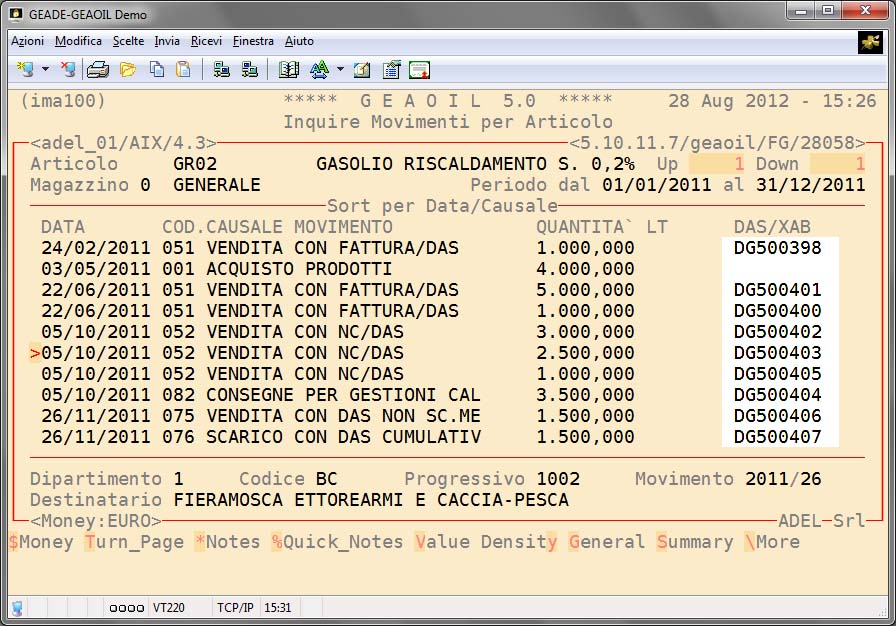Image resolution: width=896 pixels, height=626 pixels.
Task: Click the Turn_Page command
Action: pyautogui.click(x=135, y=541)
